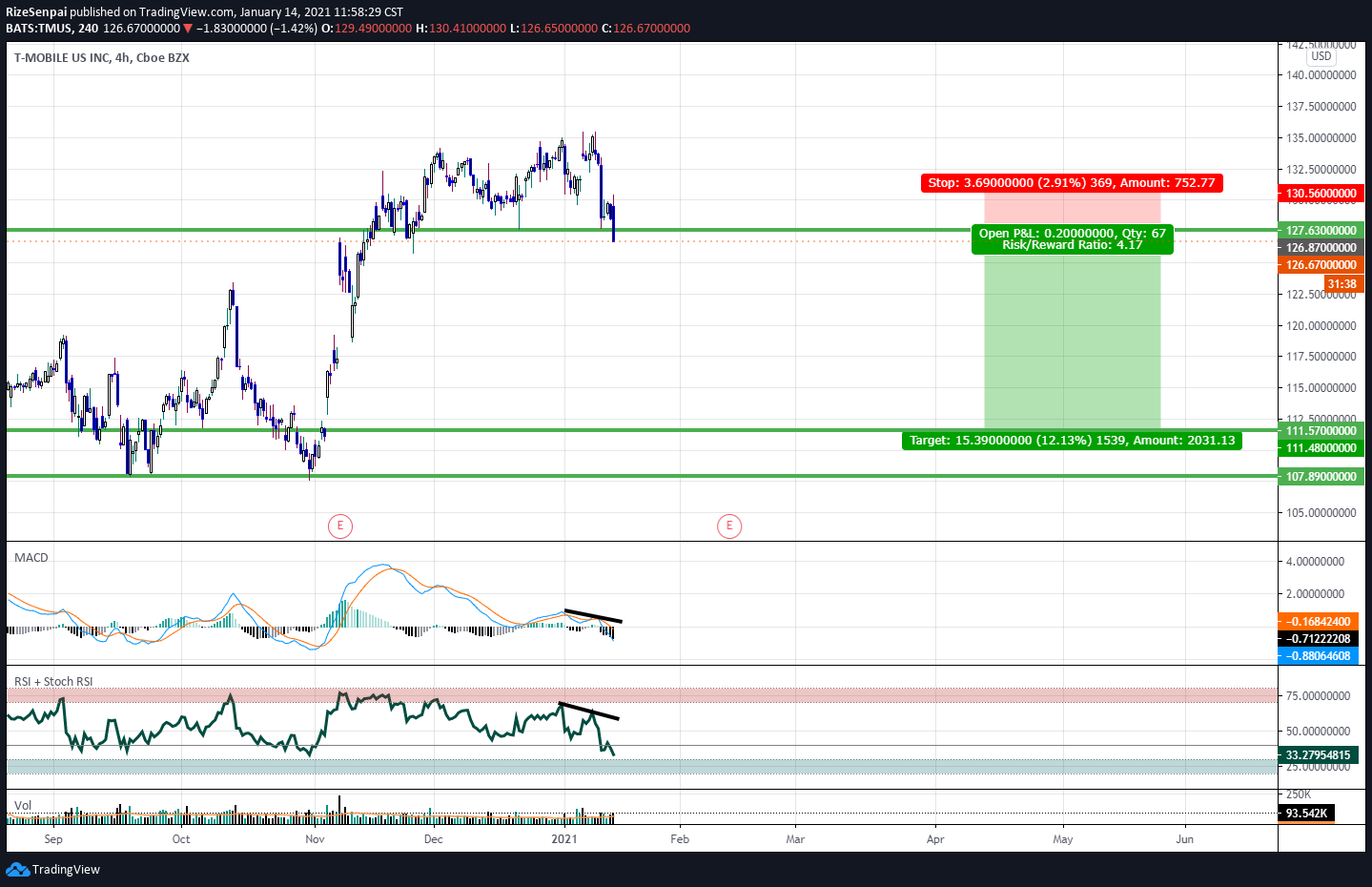Select the RSI + Stoch RSI indicator title
Image resolution: width=1372 pixels, height=887 pixels.
pos(53,682)
